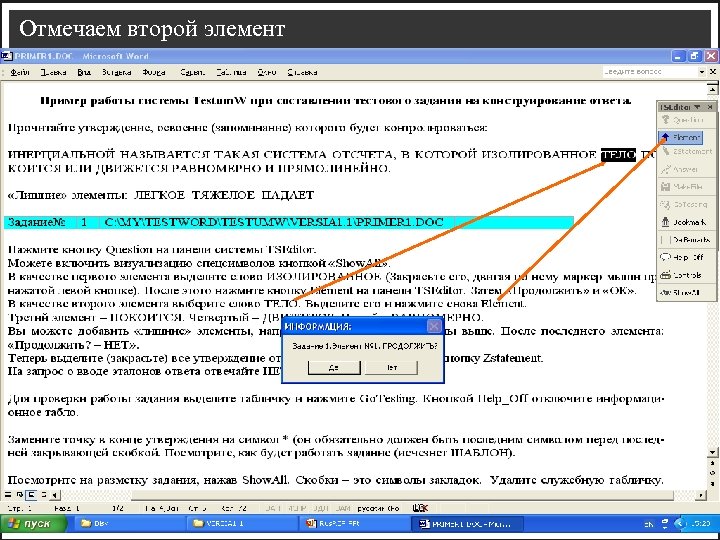Open the Вставка menu

[117, 72]
